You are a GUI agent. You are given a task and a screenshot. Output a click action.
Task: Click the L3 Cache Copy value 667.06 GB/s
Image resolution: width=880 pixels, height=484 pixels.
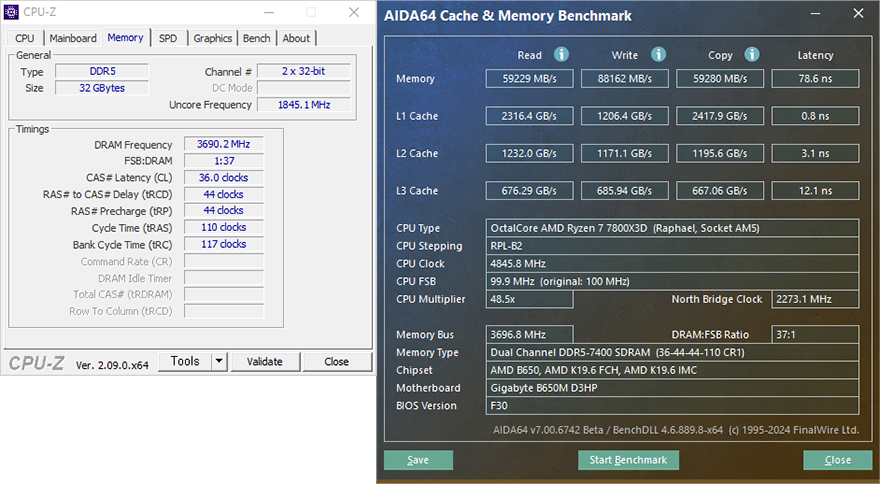pyautogui.click(x=720, y=191)
